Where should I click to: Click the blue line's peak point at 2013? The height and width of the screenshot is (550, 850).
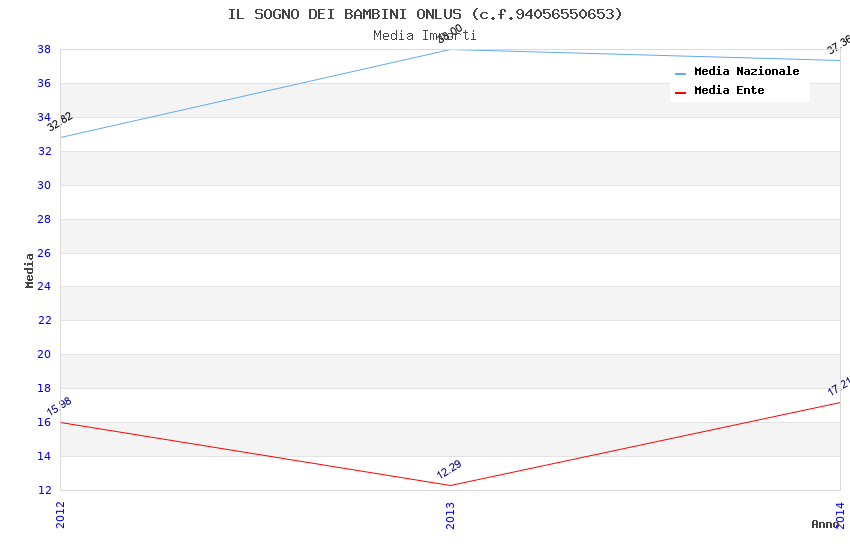click(x=450, y=49)
